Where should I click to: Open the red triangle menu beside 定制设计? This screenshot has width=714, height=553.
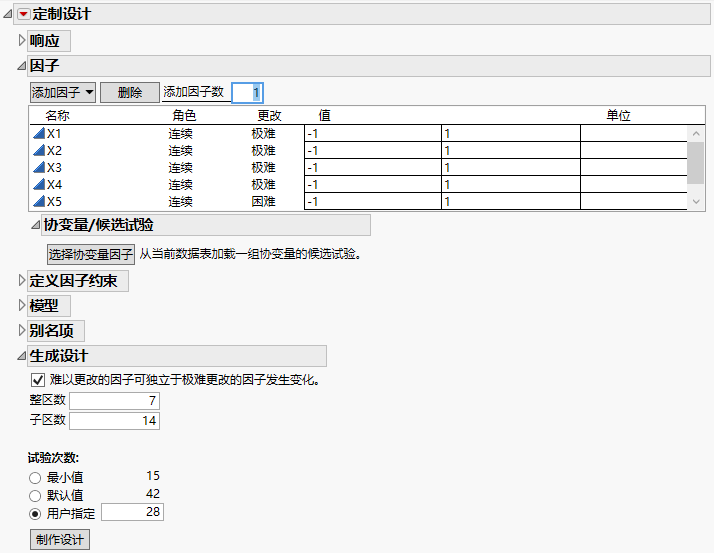[x=24, y=14]
